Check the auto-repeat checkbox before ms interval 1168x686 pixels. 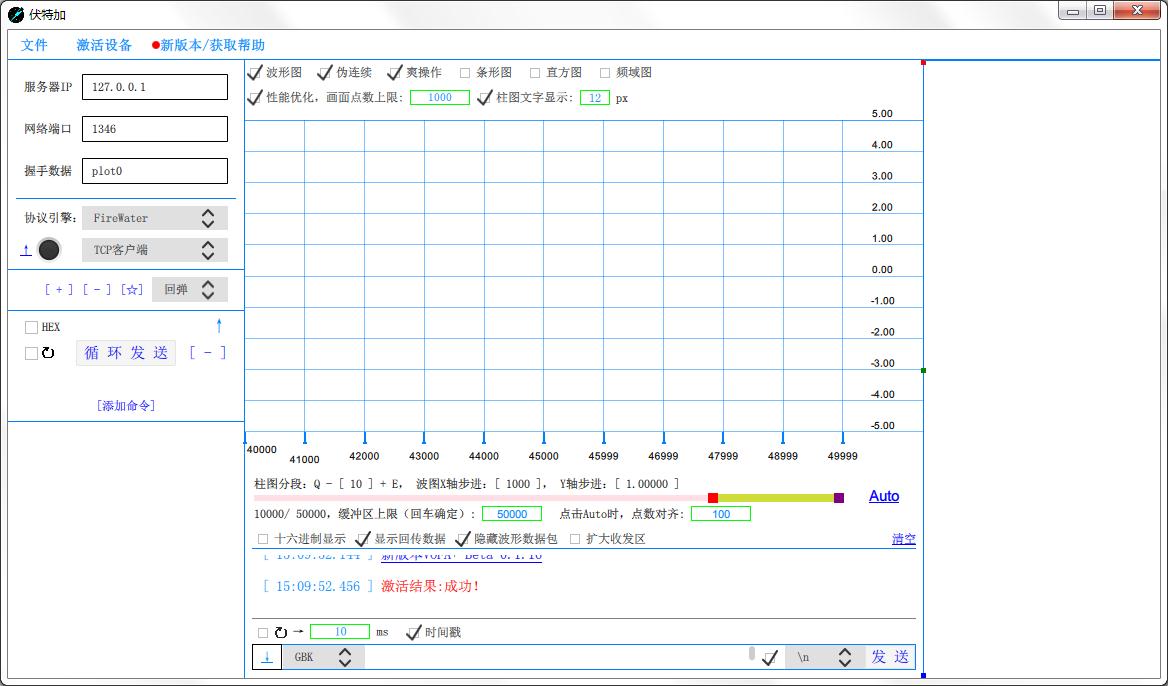[x=263, y=632]
